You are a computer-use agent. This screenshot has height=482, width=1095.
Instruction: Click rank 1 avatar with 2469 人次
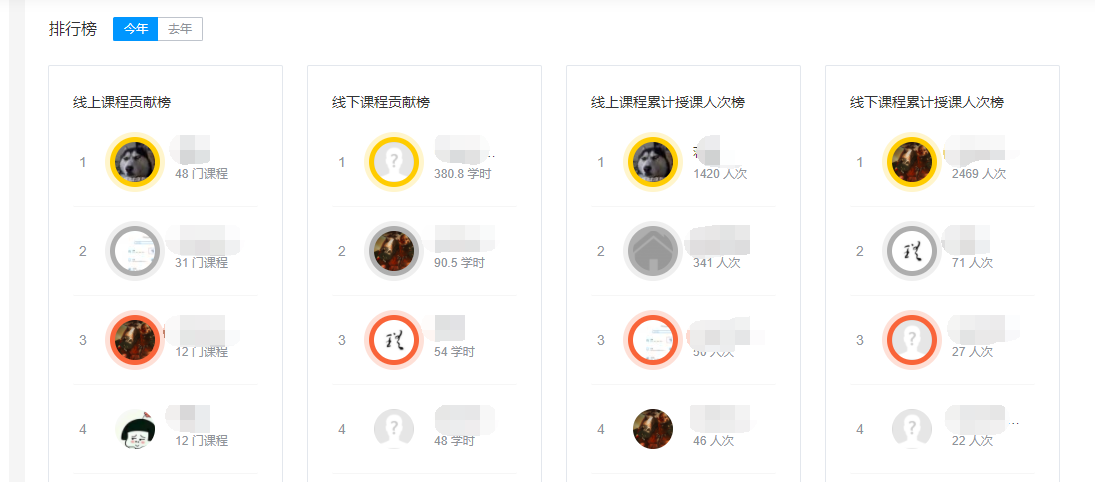912,162
